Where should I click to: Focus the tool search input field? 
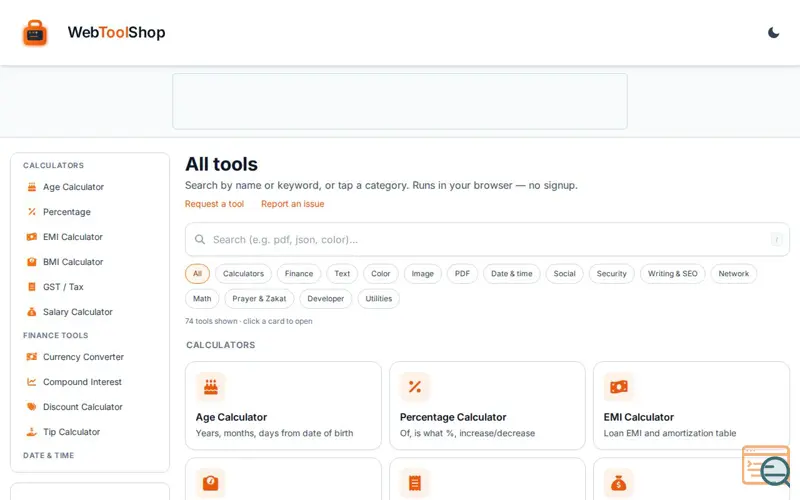point(487,239)
